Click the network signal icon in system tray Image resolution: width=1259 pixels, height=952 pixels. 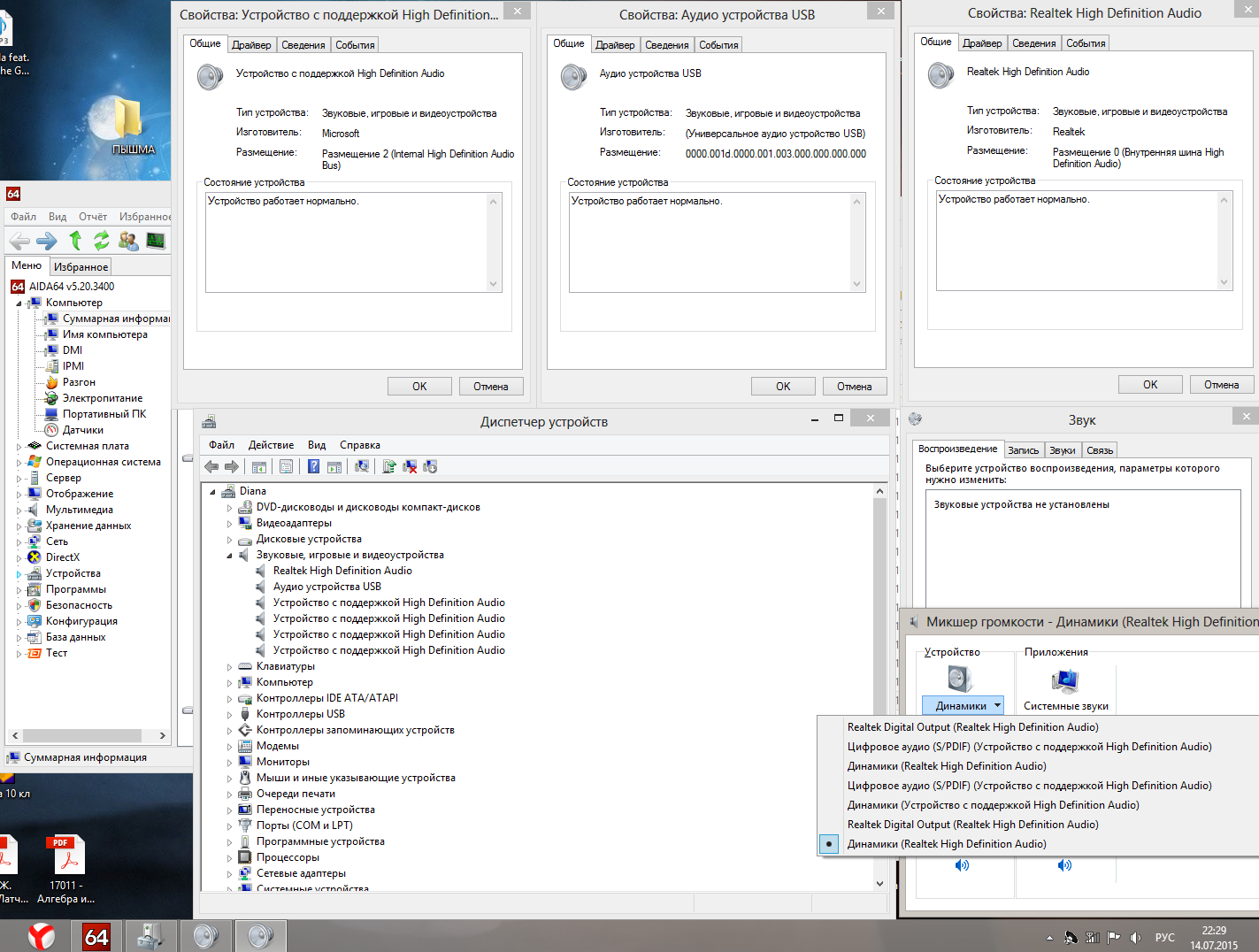click(1093, 938)
